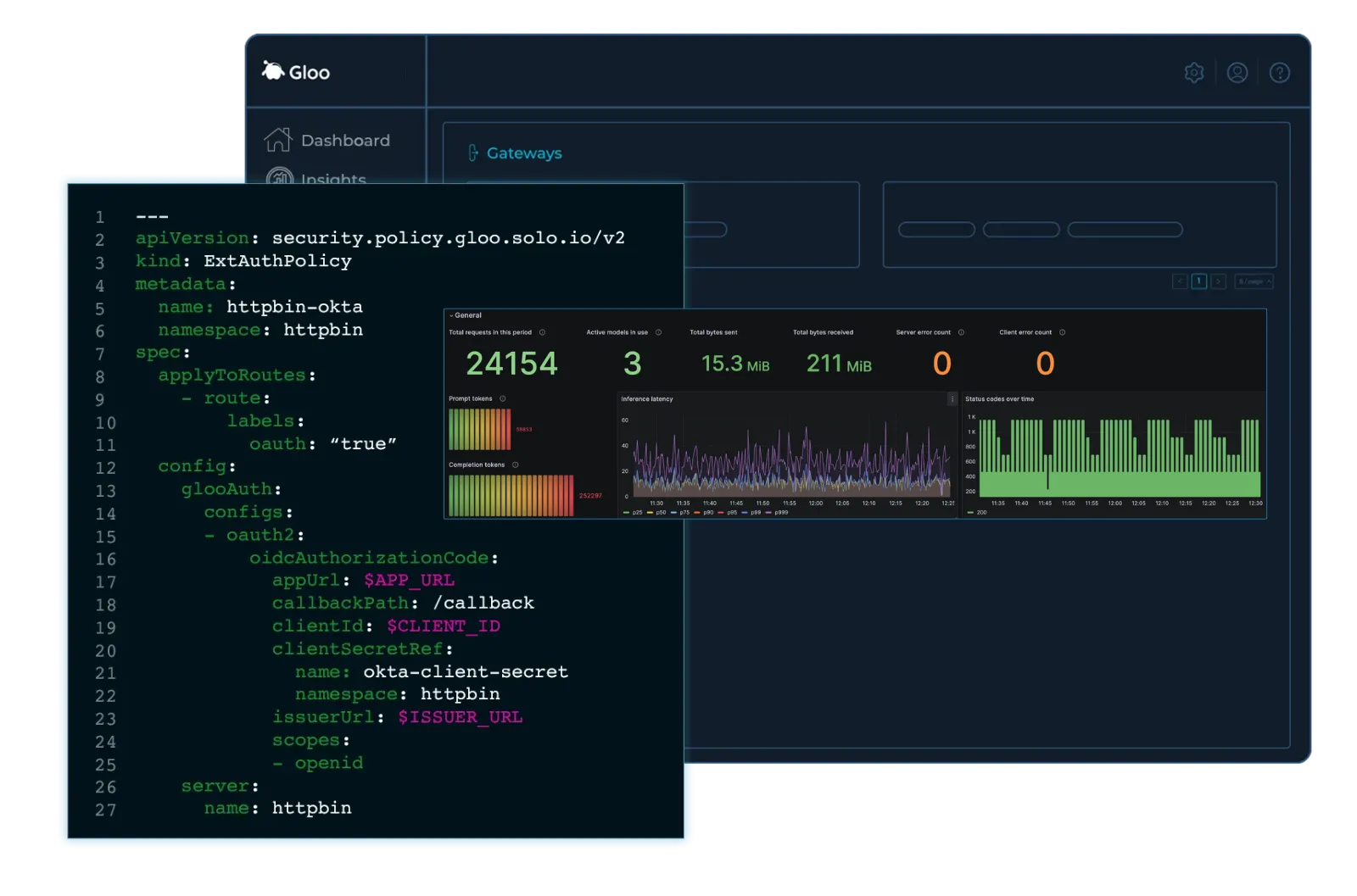
Task: Toggle the 200 series in status codes legend
Action: [977, 512]
